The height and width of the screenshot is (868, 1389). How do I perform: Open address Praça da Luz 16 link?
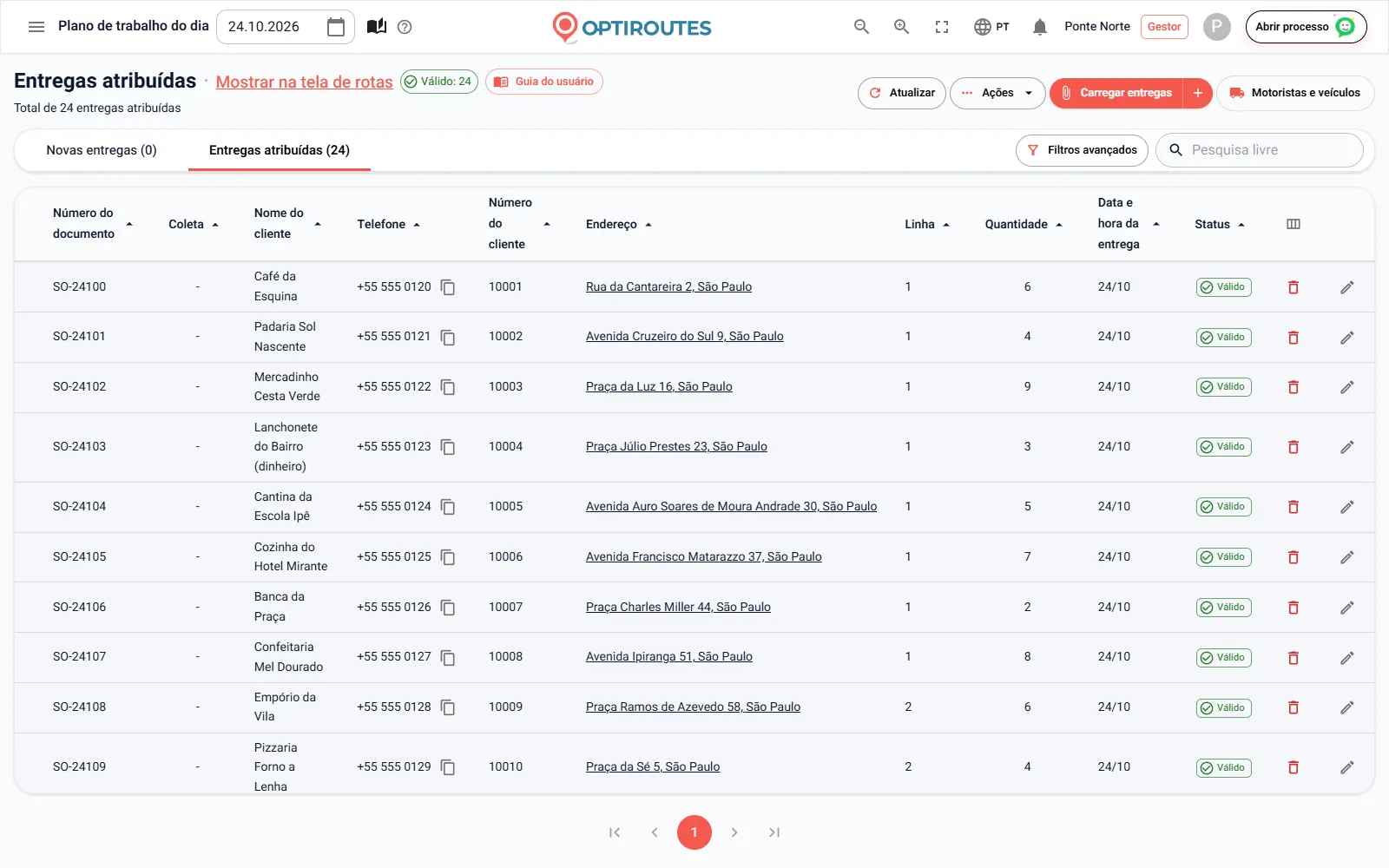tap(659, 387)
